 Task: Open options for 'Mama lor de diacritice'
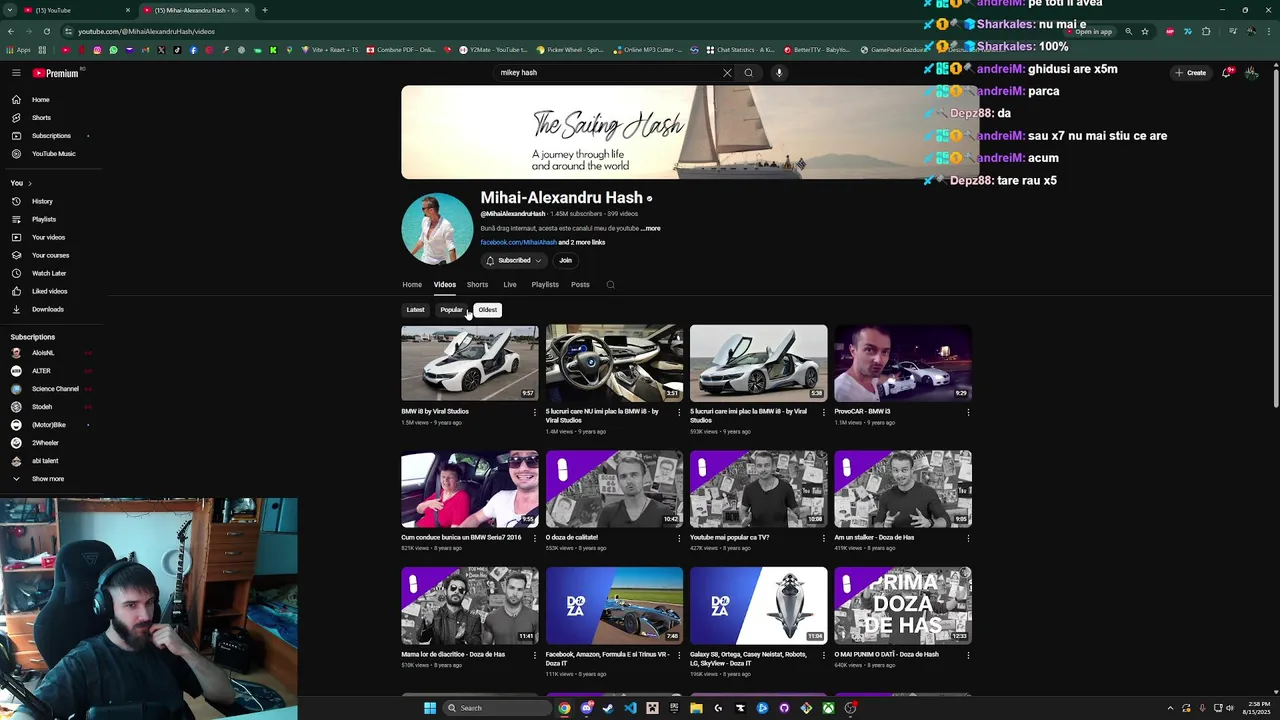(534, 655)
